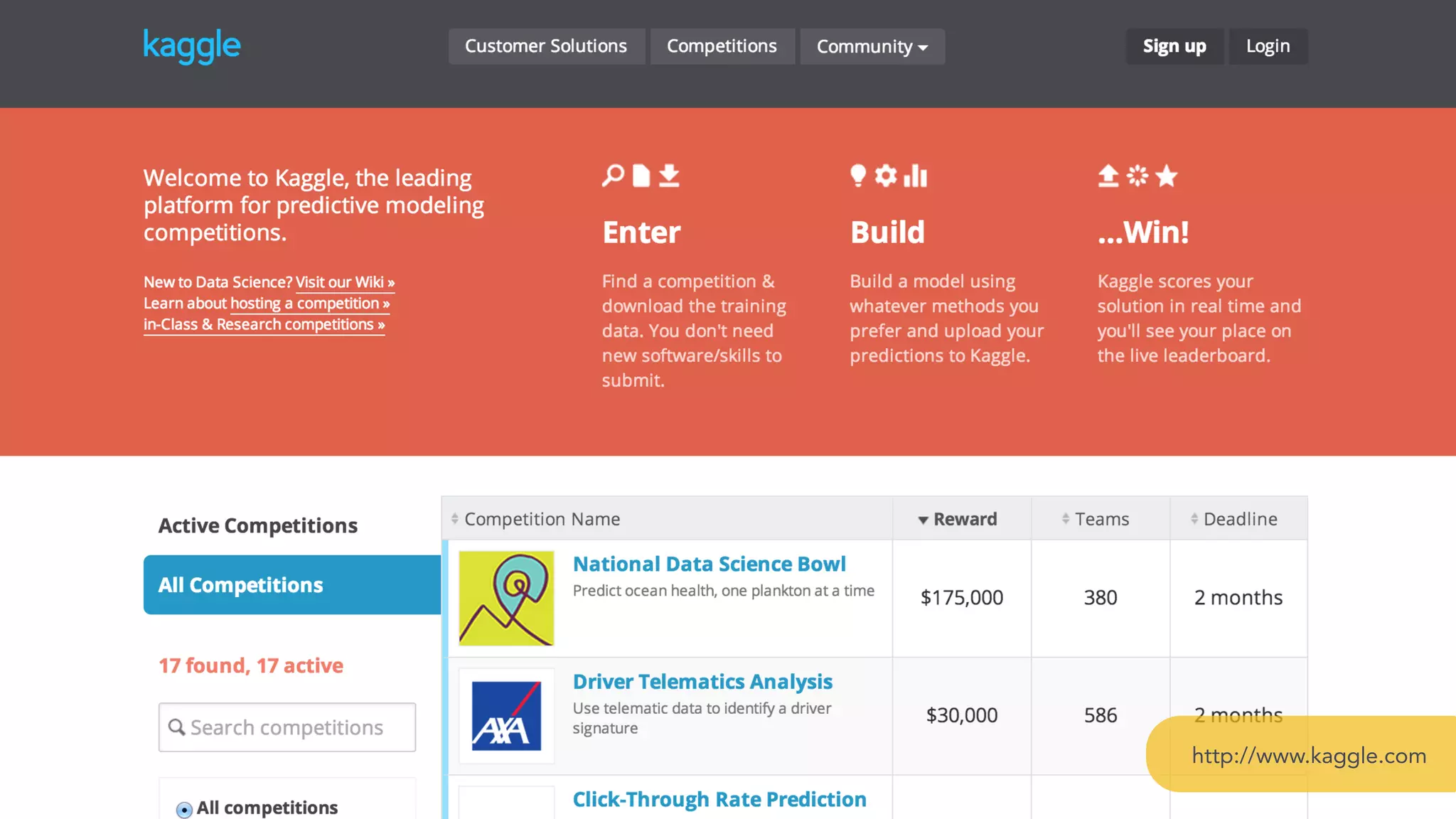Click the Sign up button
1456x819 pixels.
1174,46
